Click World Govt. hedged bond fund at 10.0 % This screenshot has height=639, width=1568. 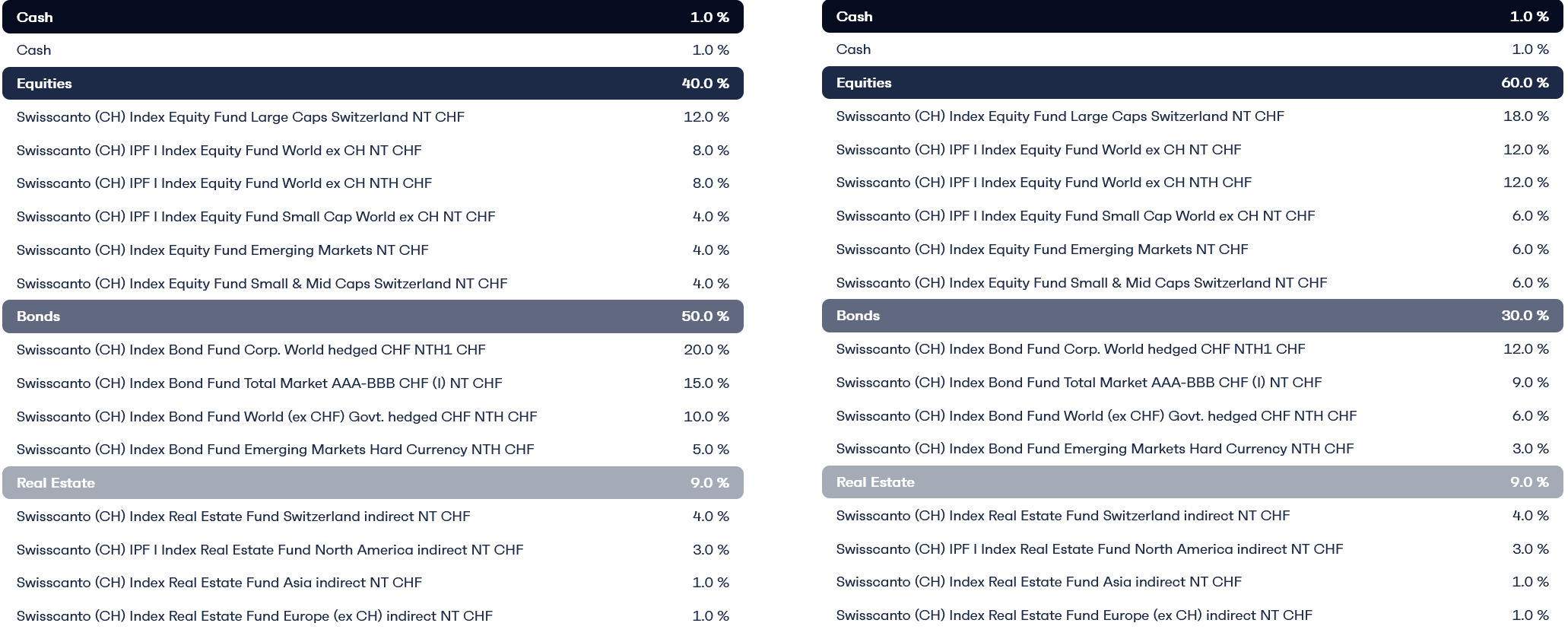click(x=277, y=417)
